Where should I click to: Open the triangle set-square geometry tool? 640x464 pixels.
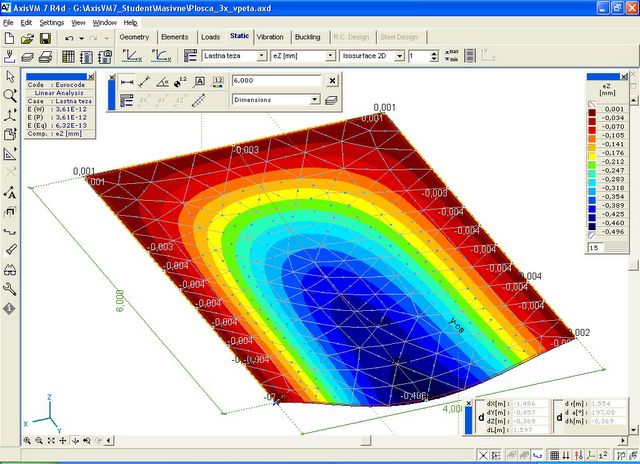coord(10,154)
